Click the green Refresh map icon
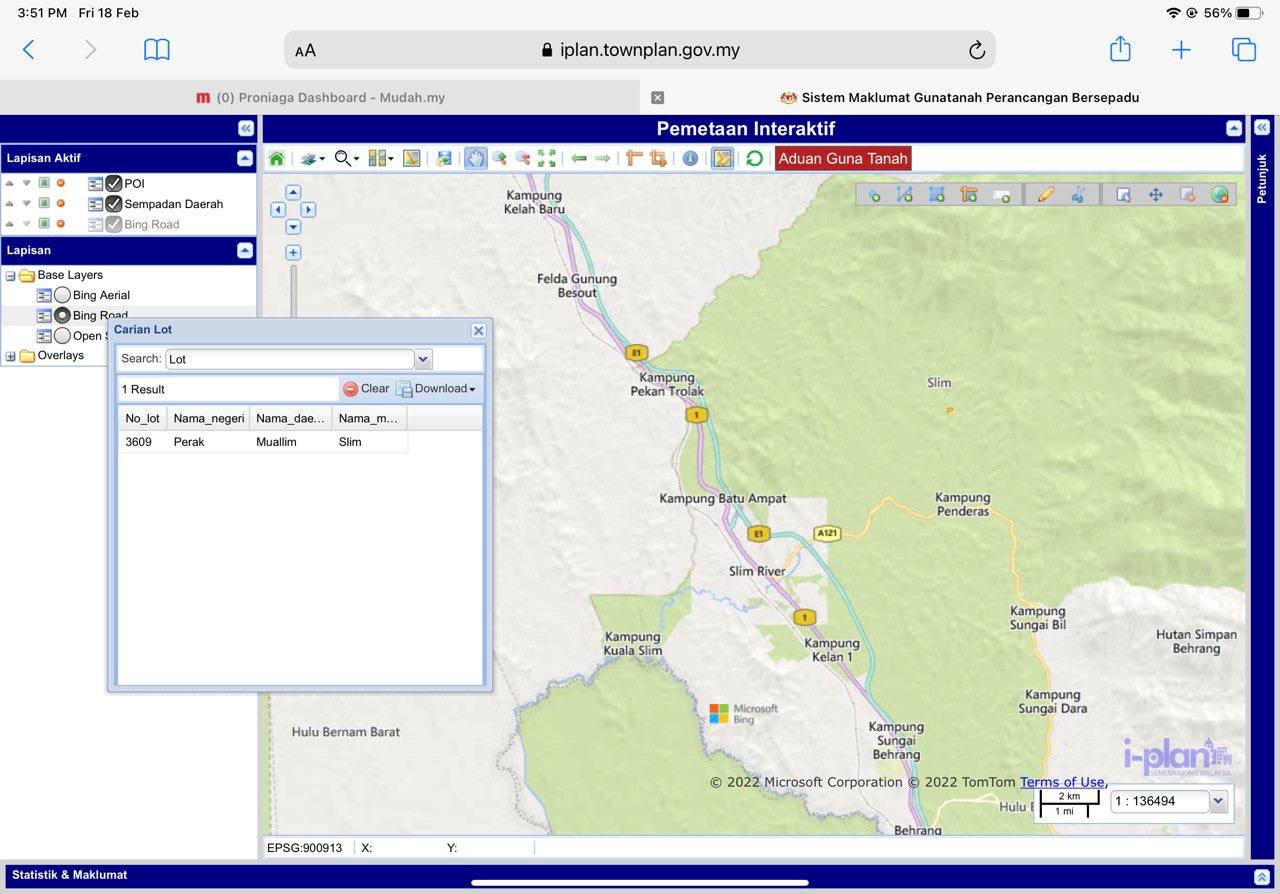Viewport: 1280px width, 894px height. (x=754, y=159)
